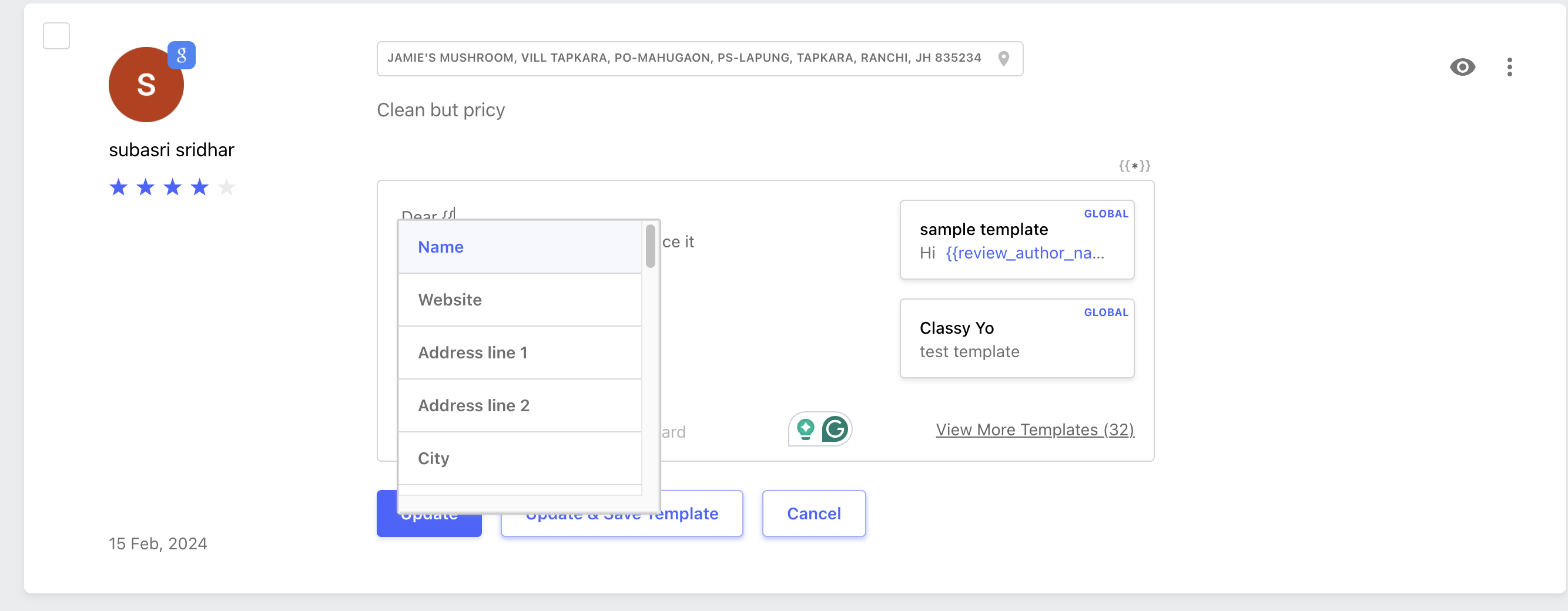Click Update & Save Template button
Viewport: 1568px width, 611px height.
621,513
